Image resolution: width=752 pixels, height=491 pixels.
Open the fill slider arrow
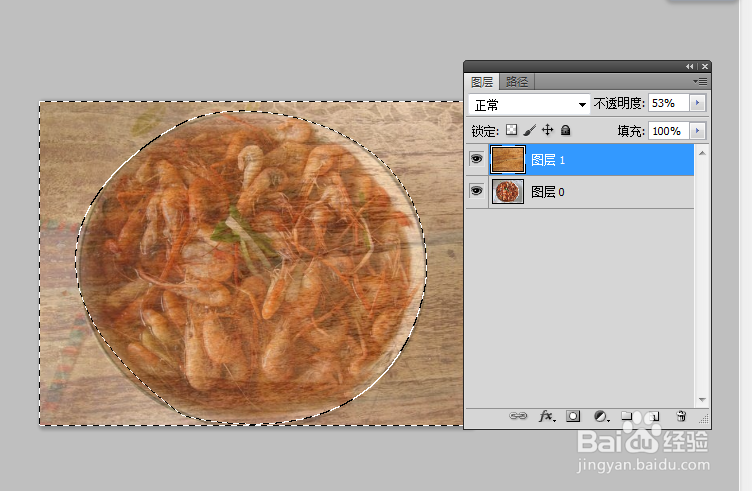tap(697, 131)
